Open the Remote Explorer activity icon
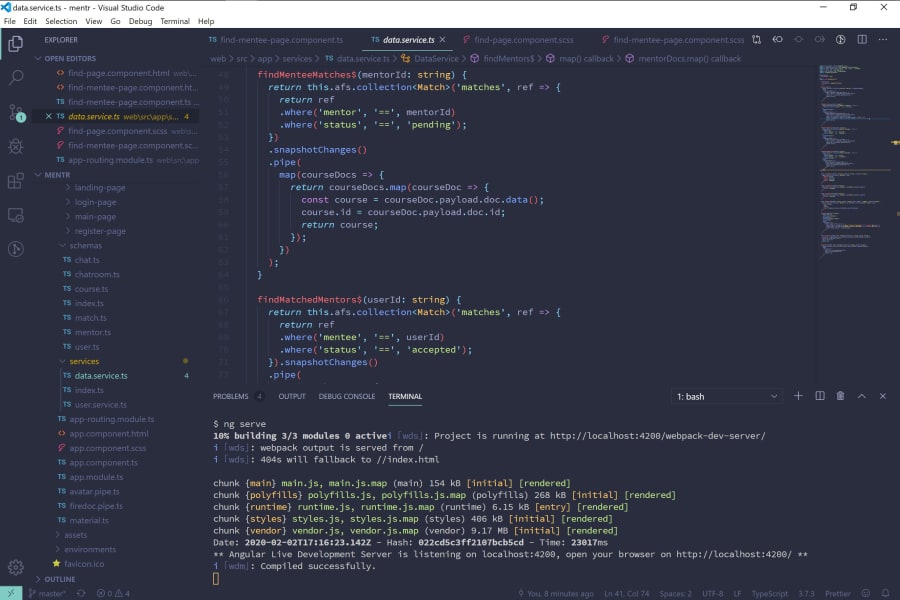The image size is (900, 600). tap(15, 215)
